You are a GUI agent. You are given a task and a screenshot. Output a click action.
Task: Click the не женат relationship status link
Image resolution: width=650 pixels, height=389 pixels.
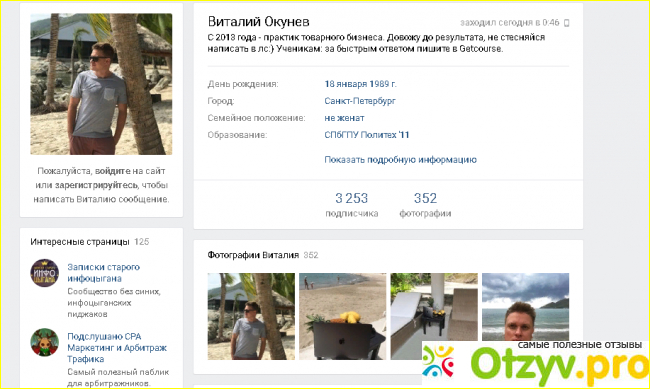(x=344, y=118)
